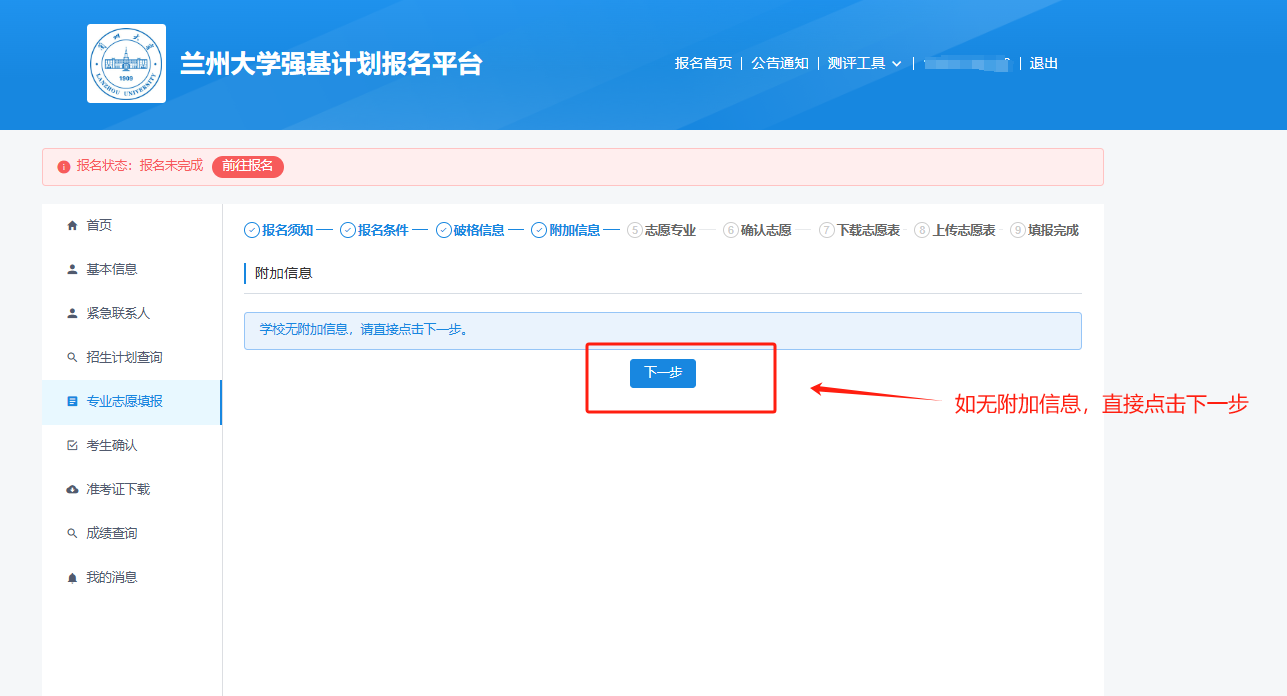The image size is (1287, 696).
Task: Click the search icon beside 成绩查询
Action: (x=72, y=534)
